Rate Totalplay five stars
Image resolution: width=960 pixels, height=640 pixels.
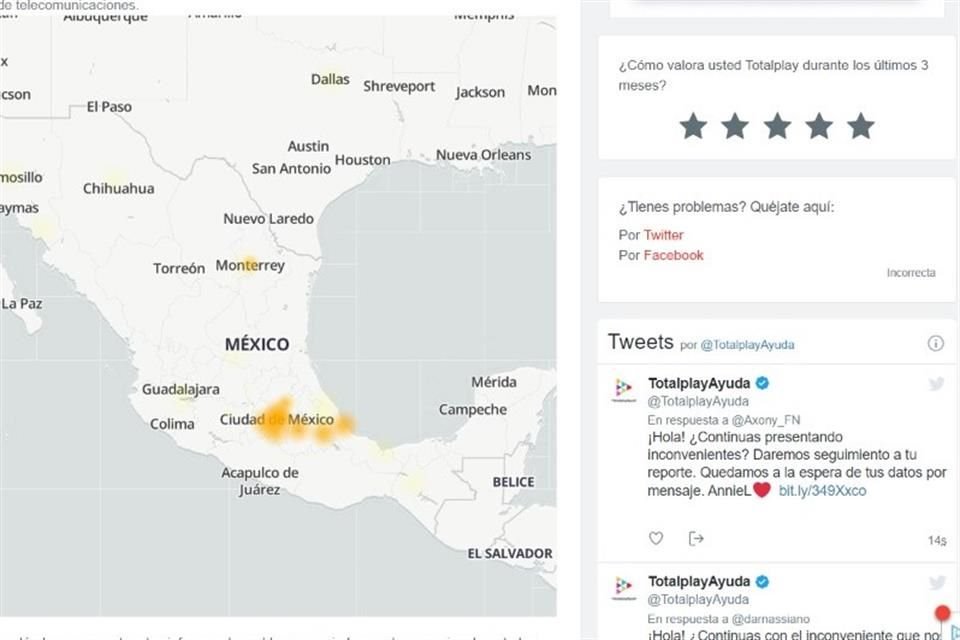click(x=860, y=126)
